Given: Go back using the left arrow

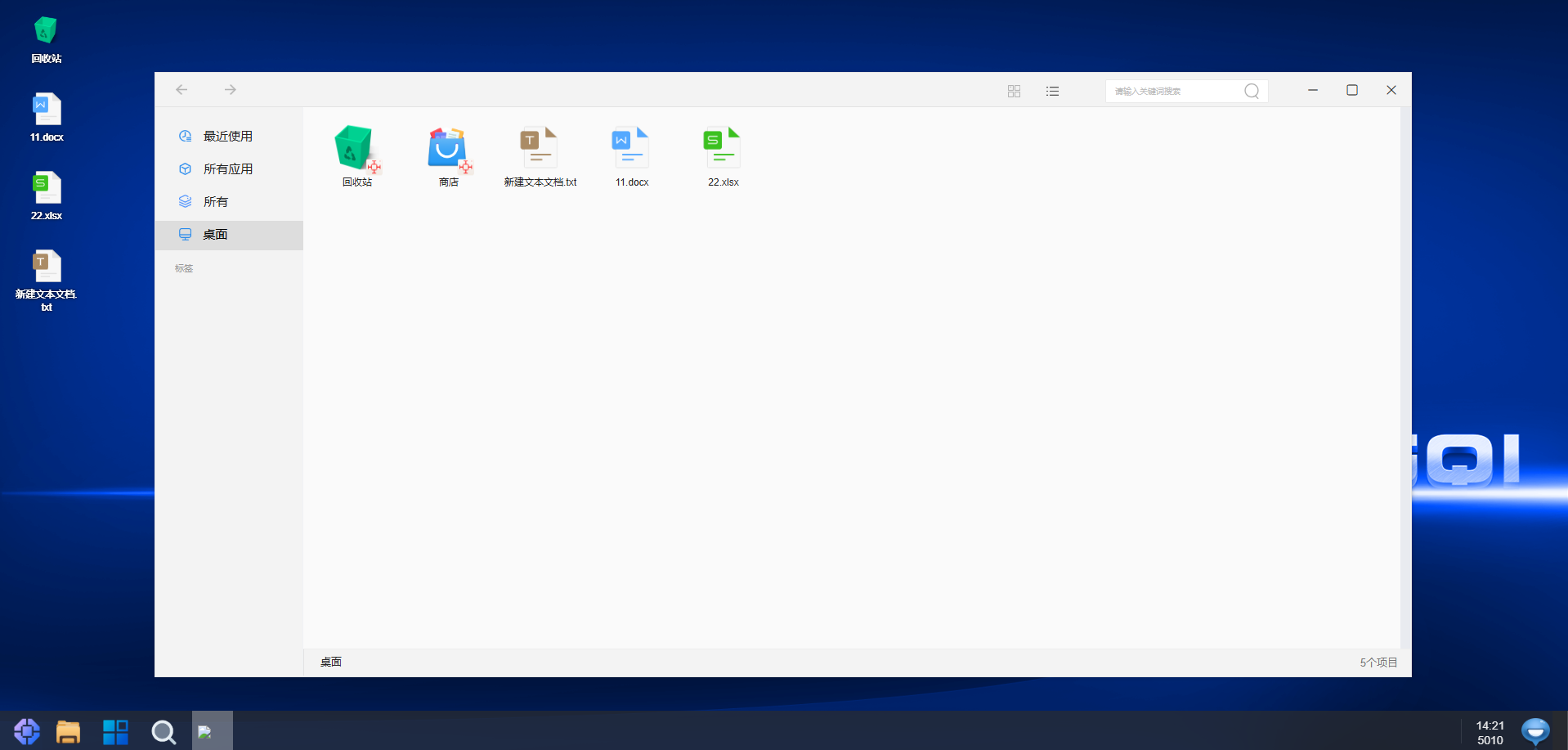Looking at the screenshot, I should point(181,90).
